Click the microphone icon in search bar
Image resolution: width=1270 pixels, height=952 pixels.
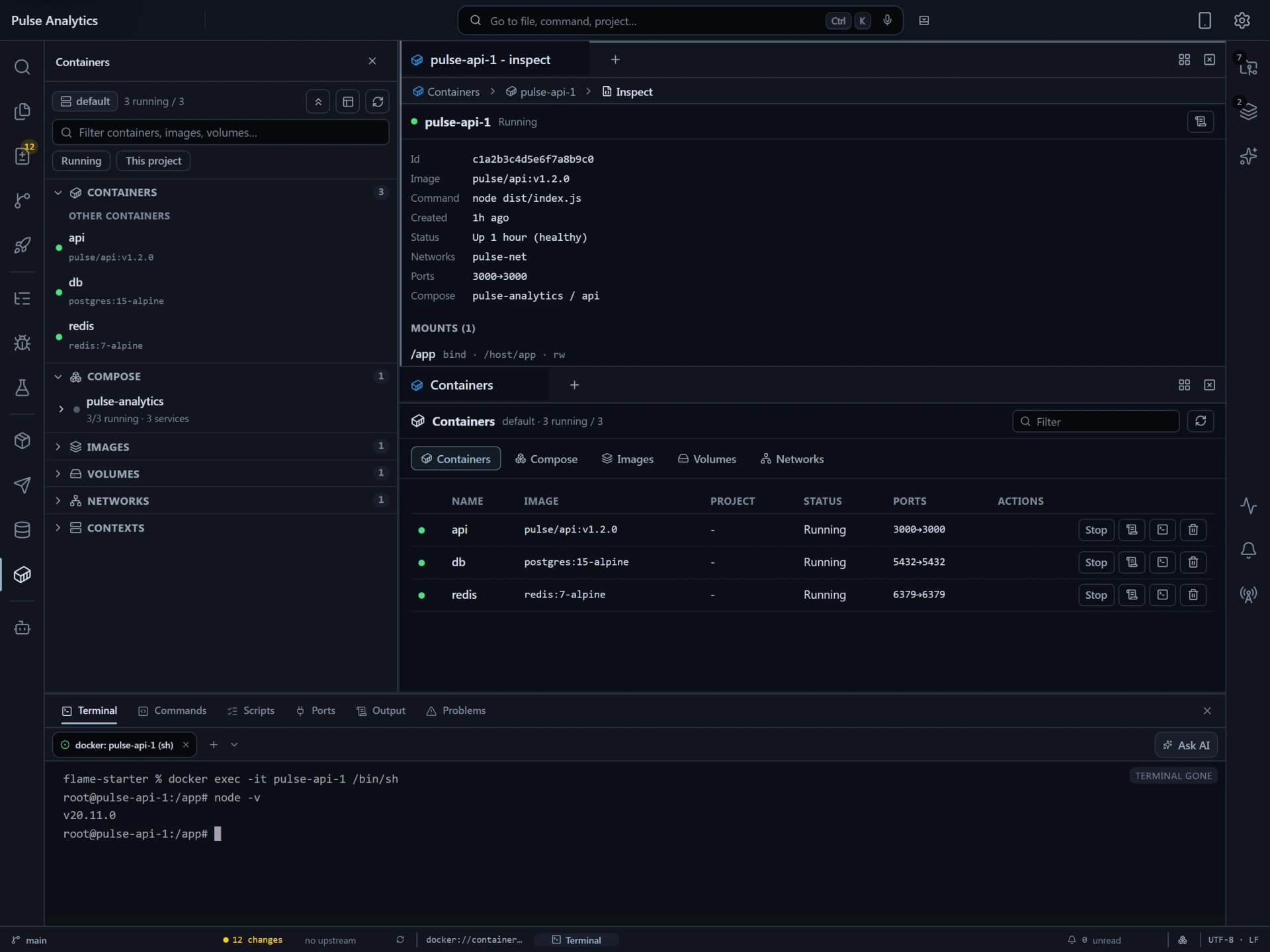[887, 21]
